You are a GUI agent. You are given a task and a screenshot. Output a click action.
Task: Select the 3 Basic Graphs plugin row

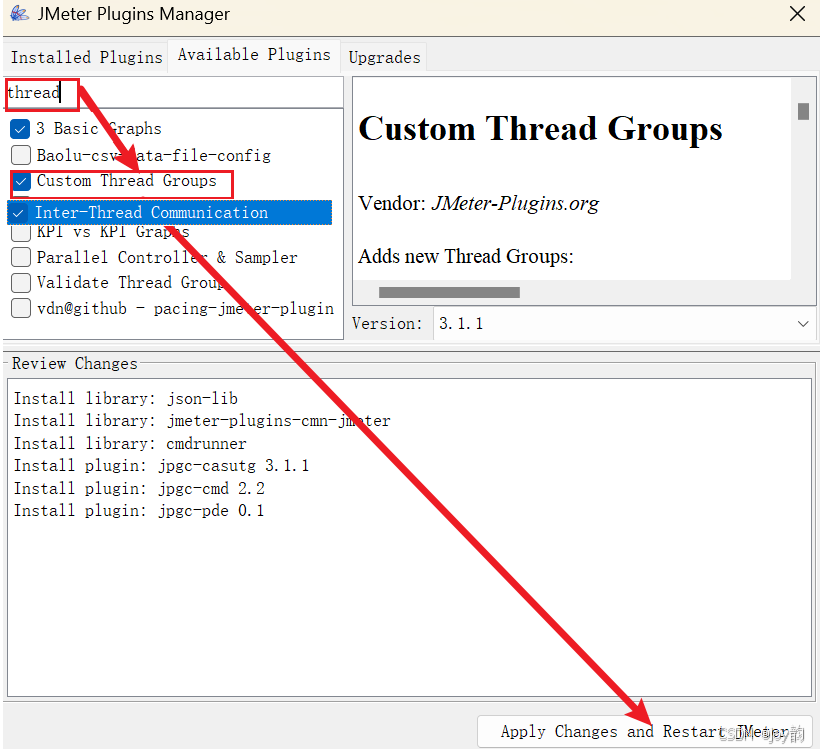point(170,129)
